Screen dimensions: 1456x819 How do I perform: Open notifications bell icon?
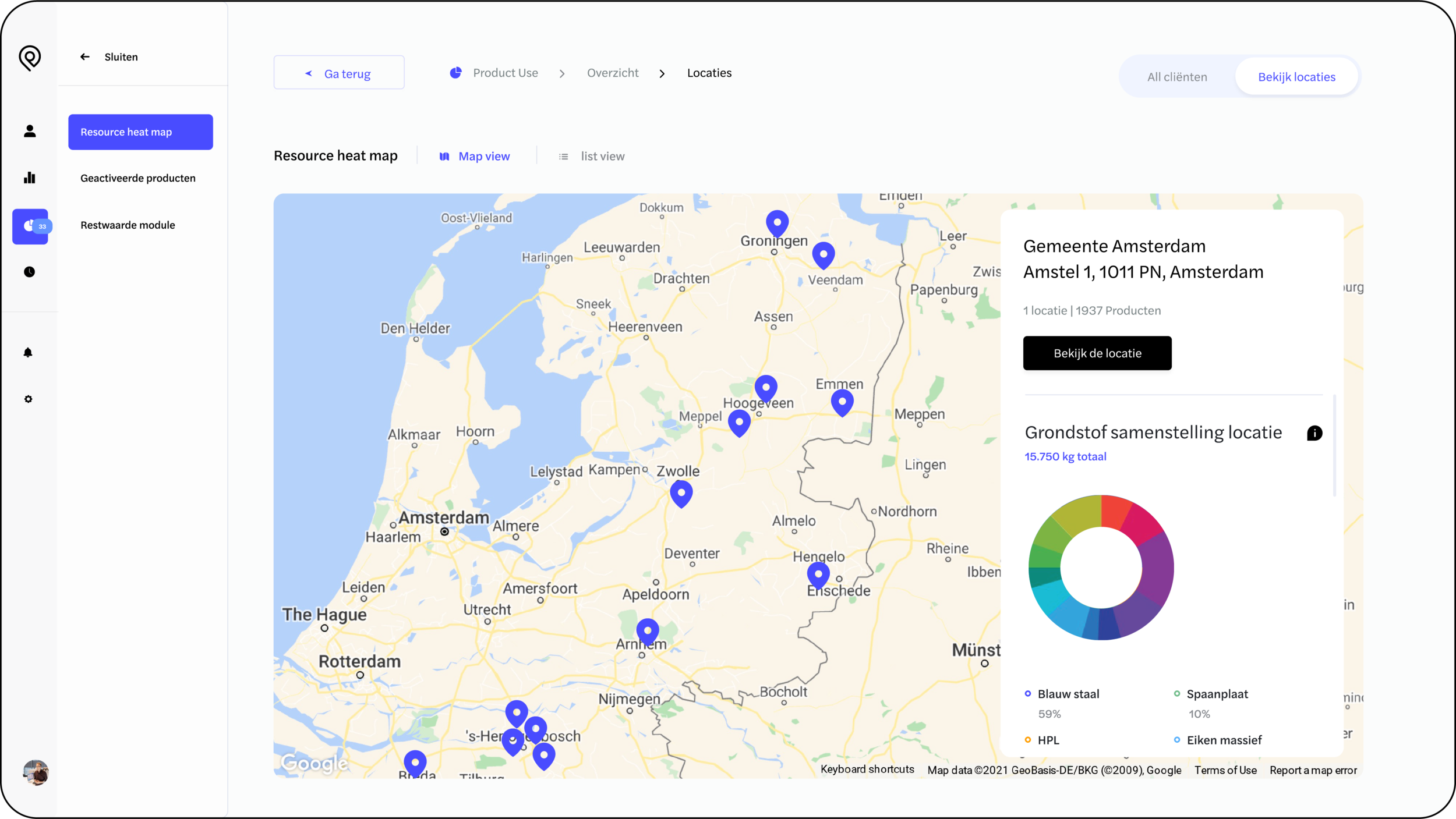28,353
